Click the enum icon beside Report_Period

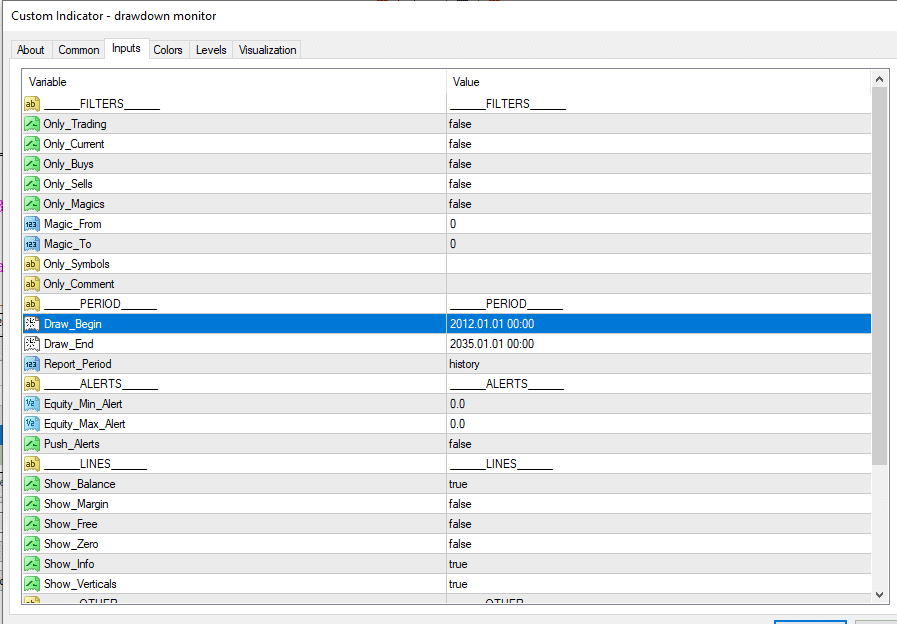32,364
